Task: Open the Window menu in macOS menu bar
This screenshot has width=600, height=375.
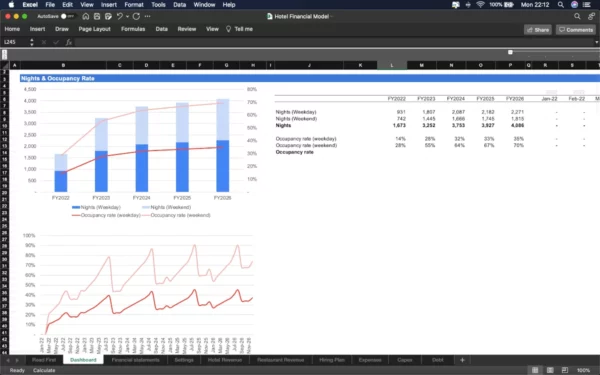Action: pyautogui.click(x=204, y=5)
